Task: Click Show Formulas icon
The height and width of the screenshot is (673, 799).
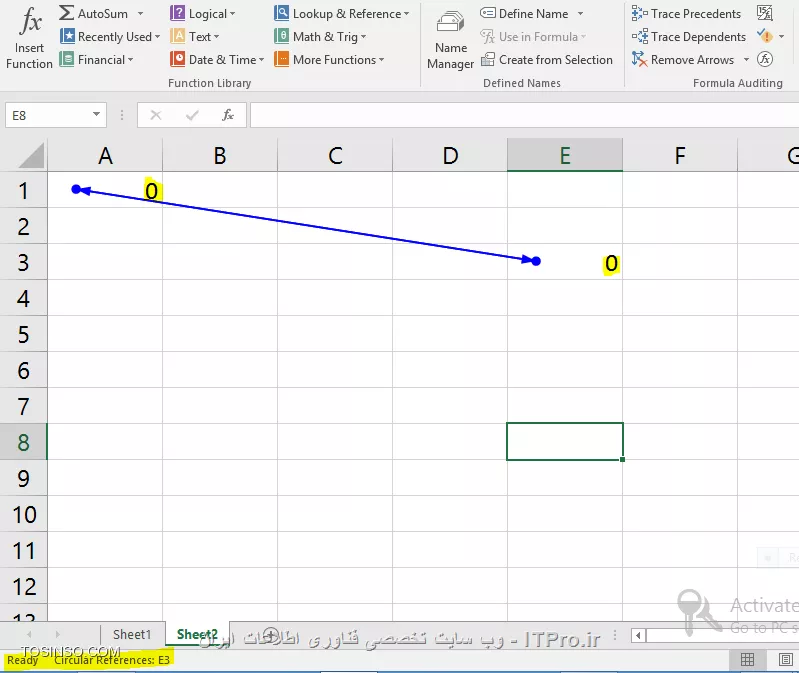Action: point(765,13)
